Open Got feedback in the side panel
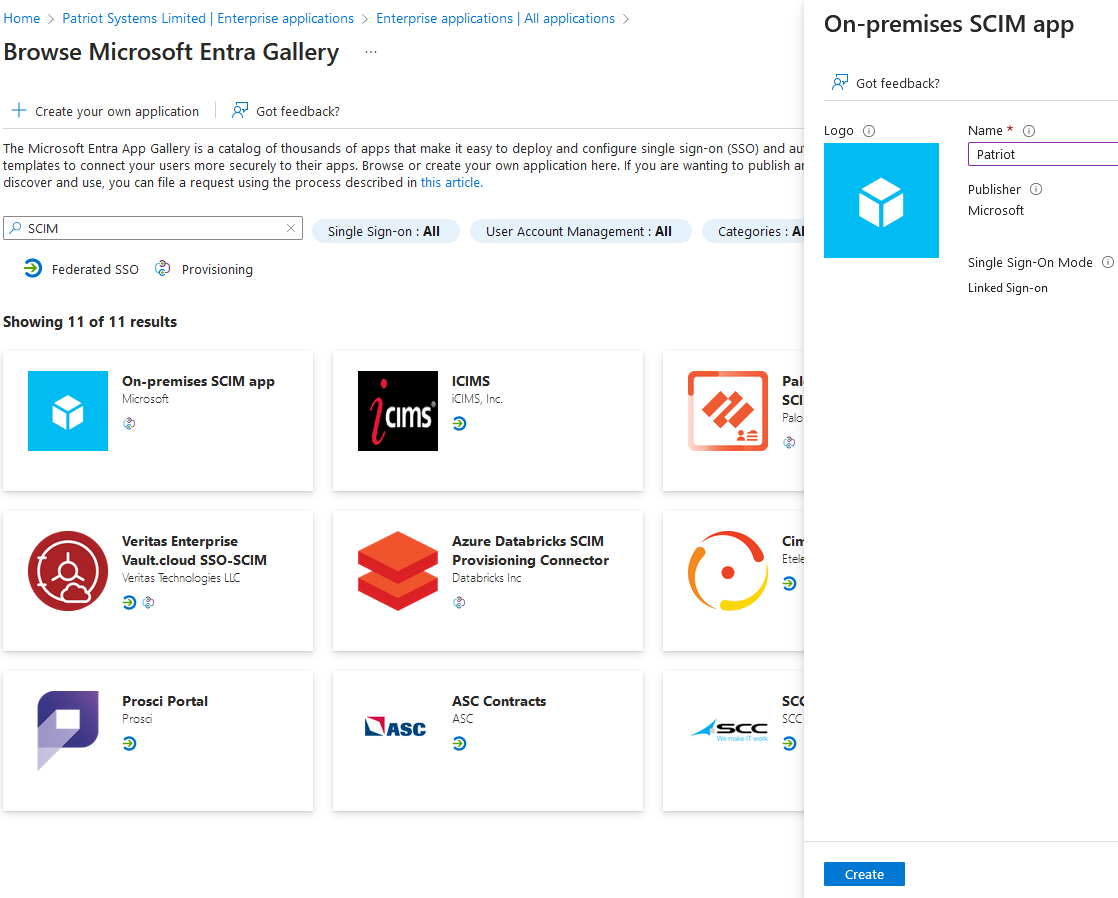The width and height of the screenshot is (1118, 898). tap(898, 83)
